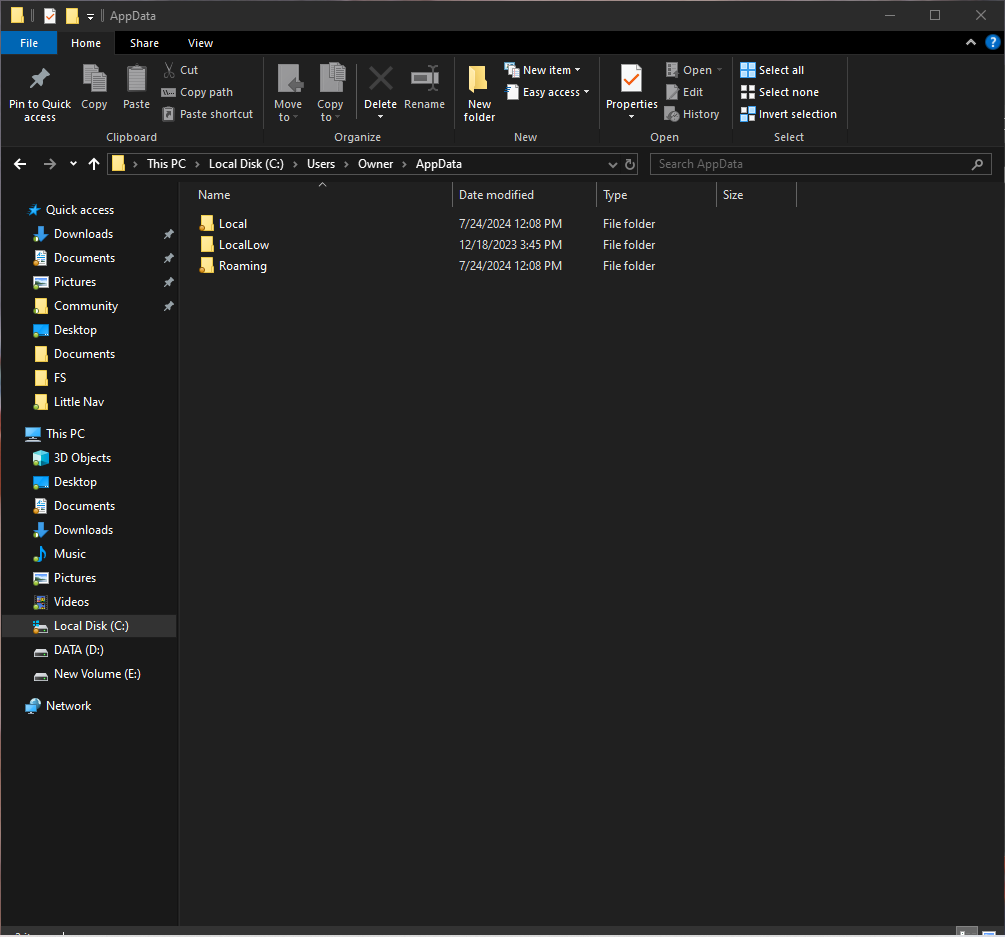
Task: Refresh the AppData folder view
Action: (x=630, y=164)
